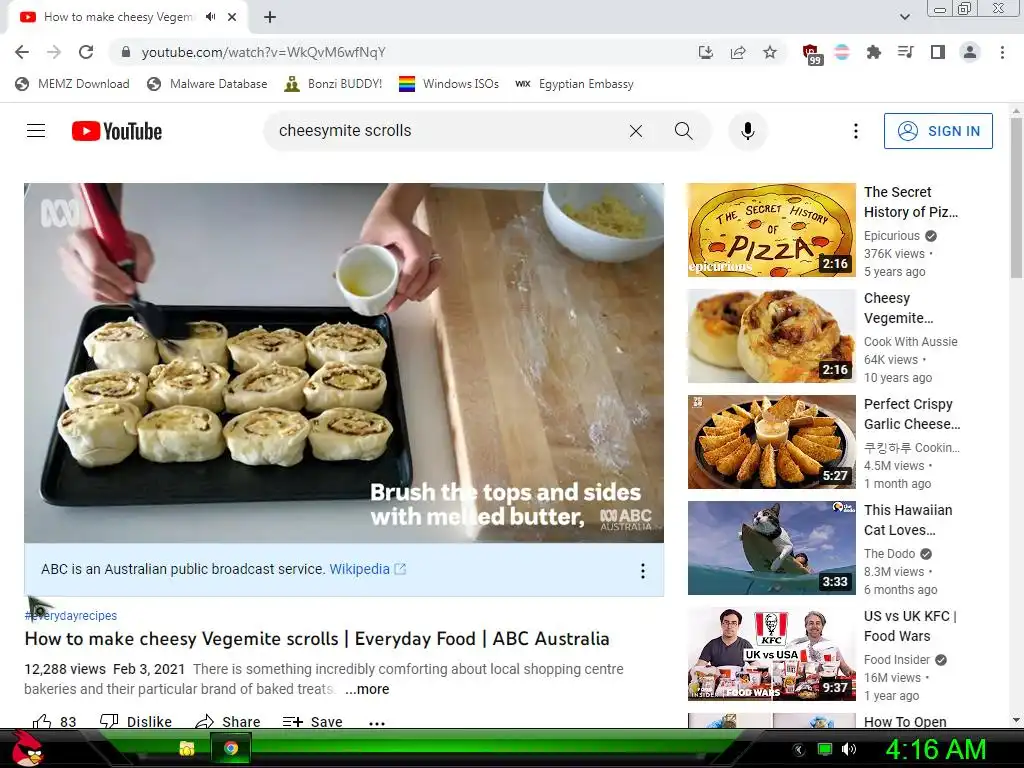Open the Egyptian Embassy bookmark

[575, 84]
